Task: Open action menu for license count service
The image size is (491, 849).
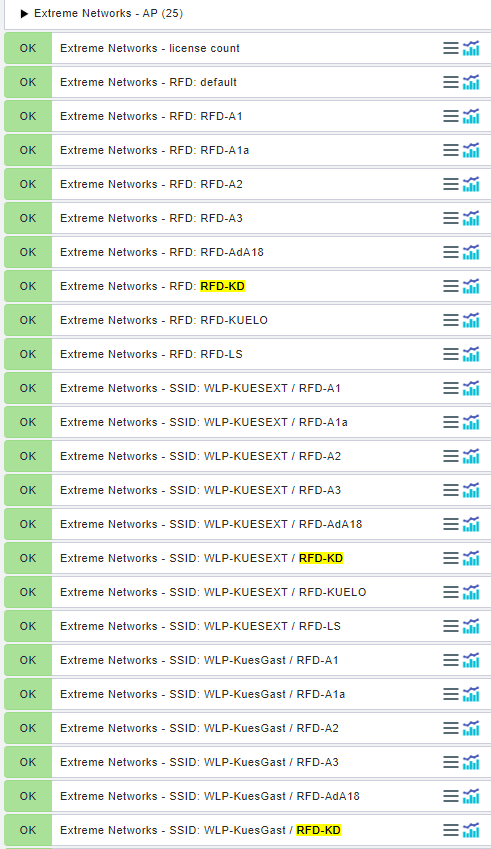Action: (x=450, y=48)
